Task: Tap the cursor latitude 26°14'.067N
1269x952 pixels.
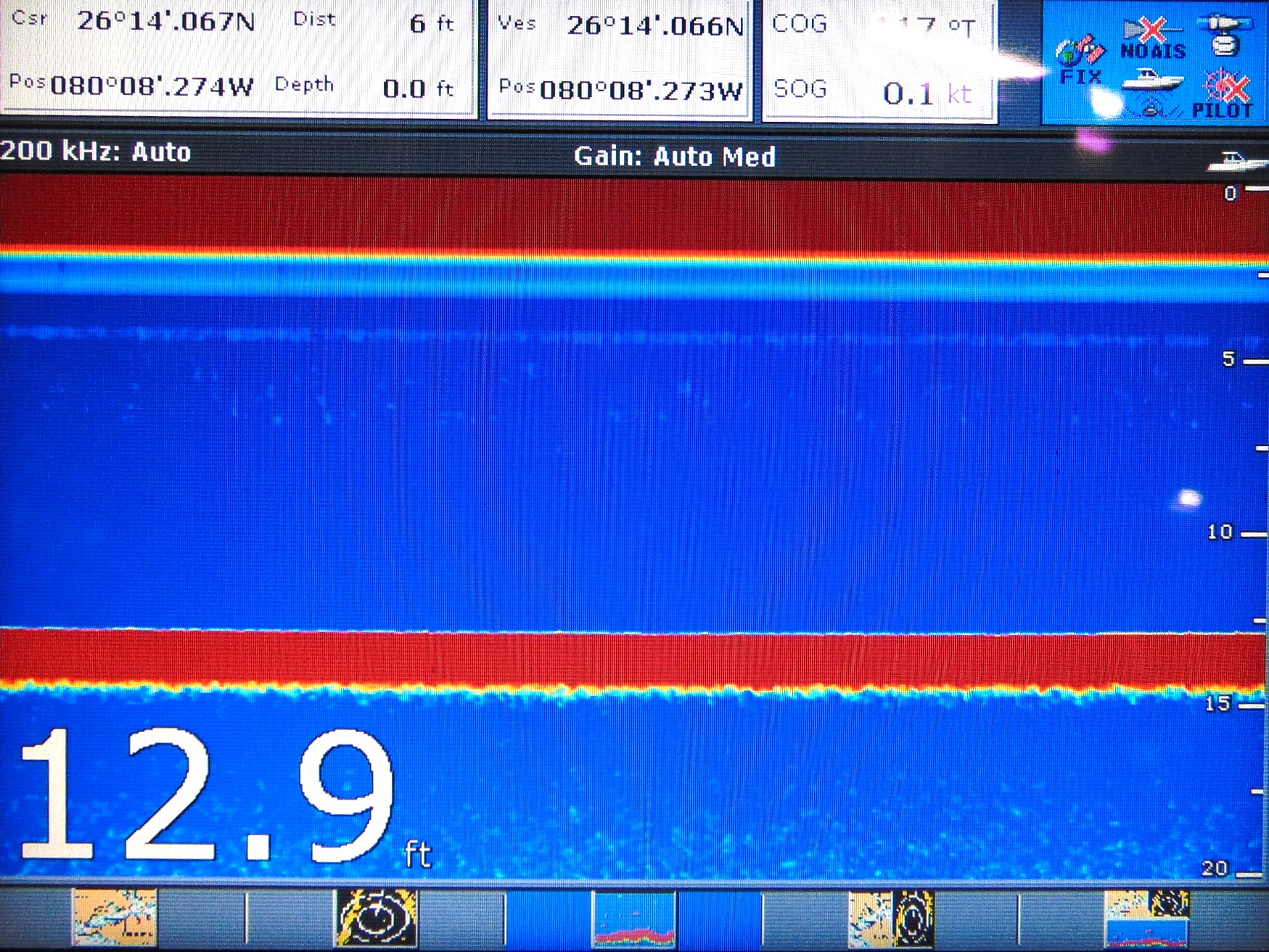Action: [x=166, y=22]
